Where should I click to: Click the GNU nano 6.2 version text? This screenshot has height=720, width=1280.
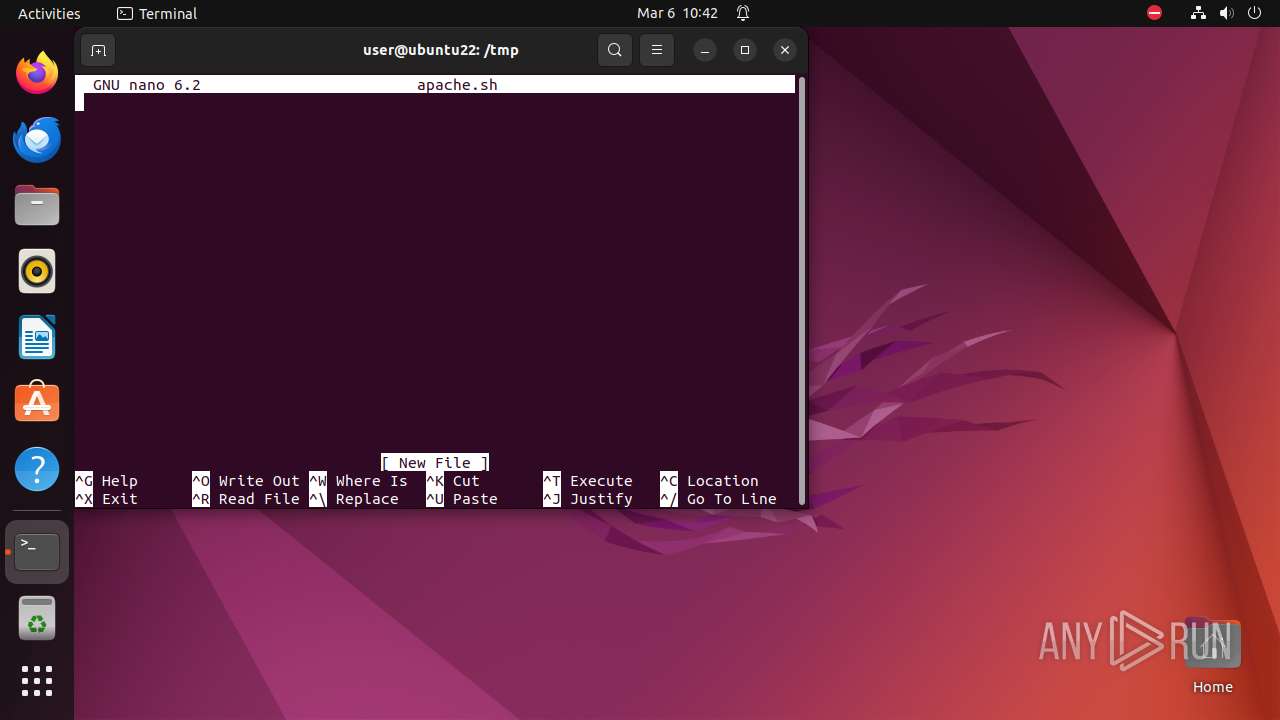[147, 85]
